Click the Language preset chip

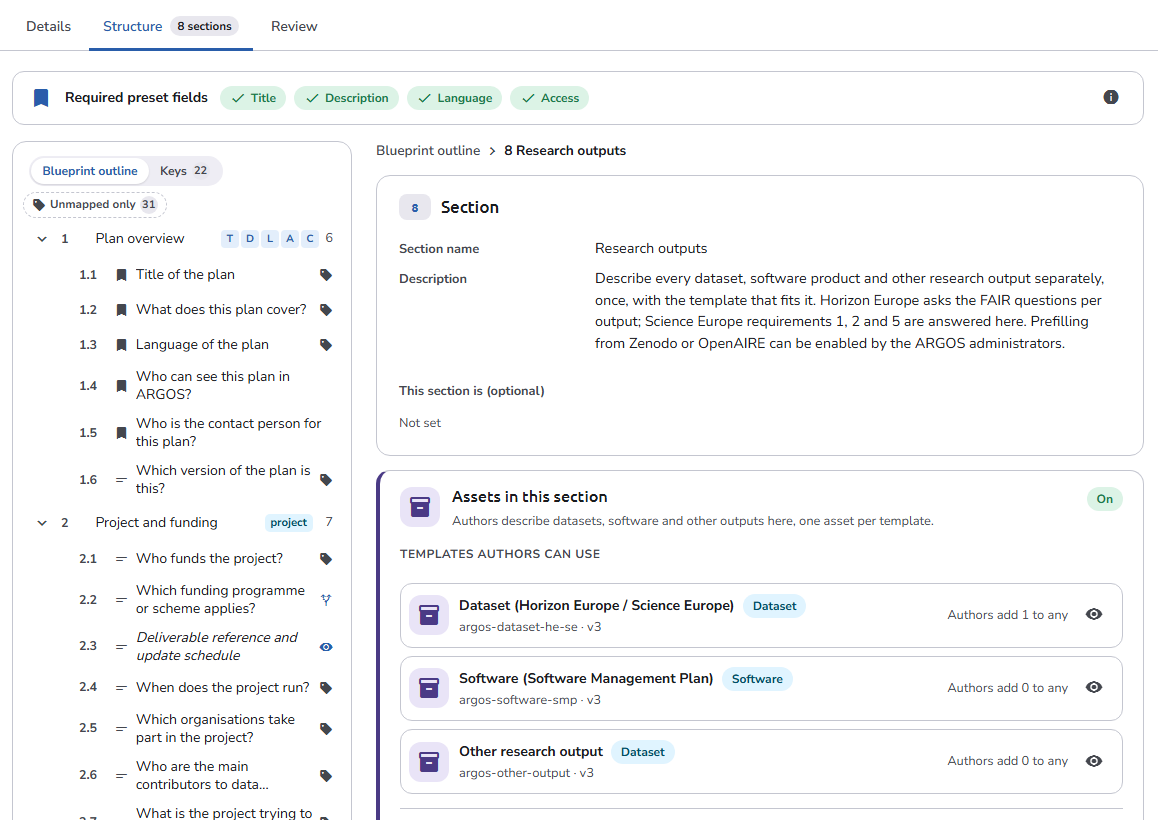pos(455,98)
